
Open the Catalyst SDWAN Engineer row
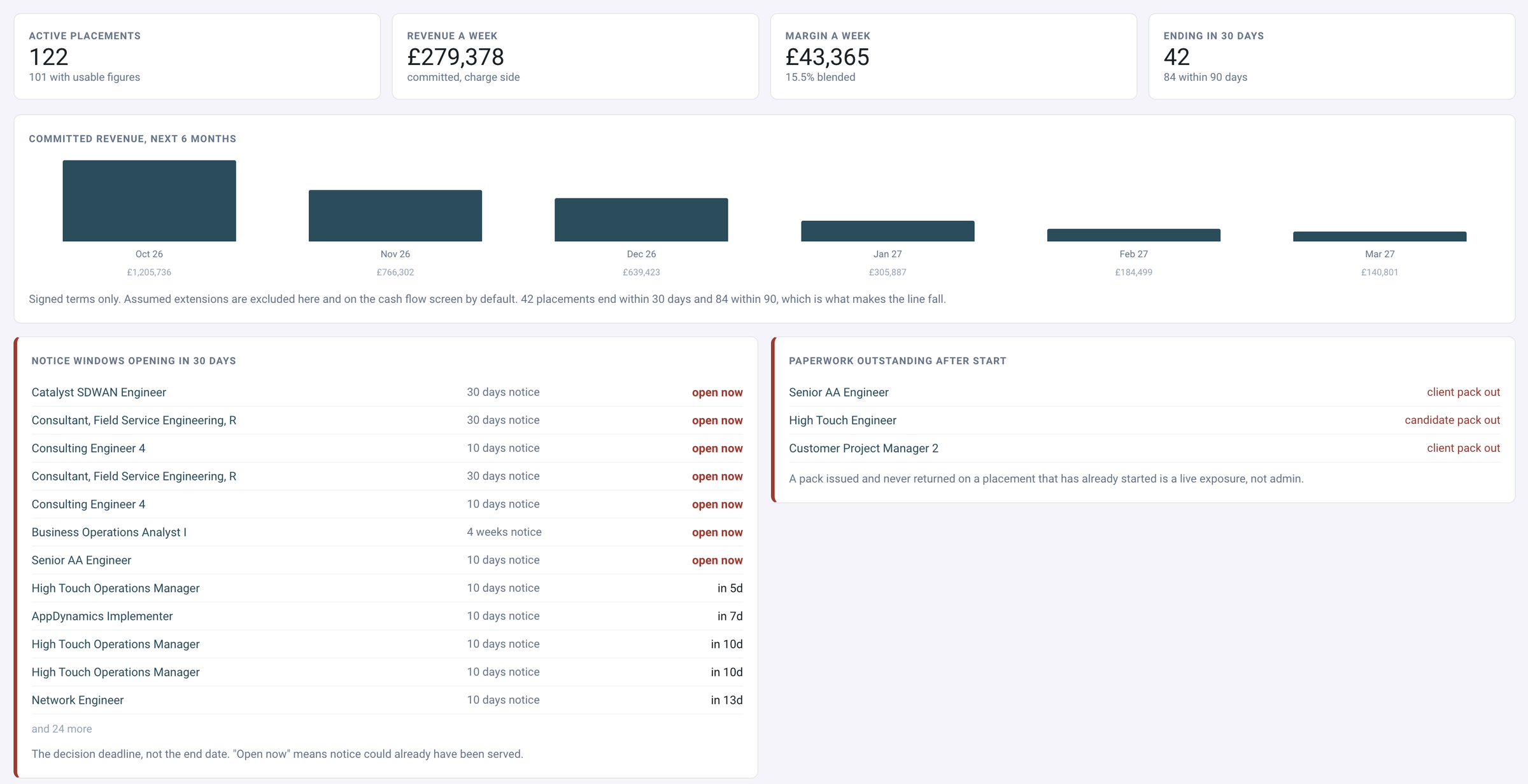pyautogui.click(x=387, y=393)
